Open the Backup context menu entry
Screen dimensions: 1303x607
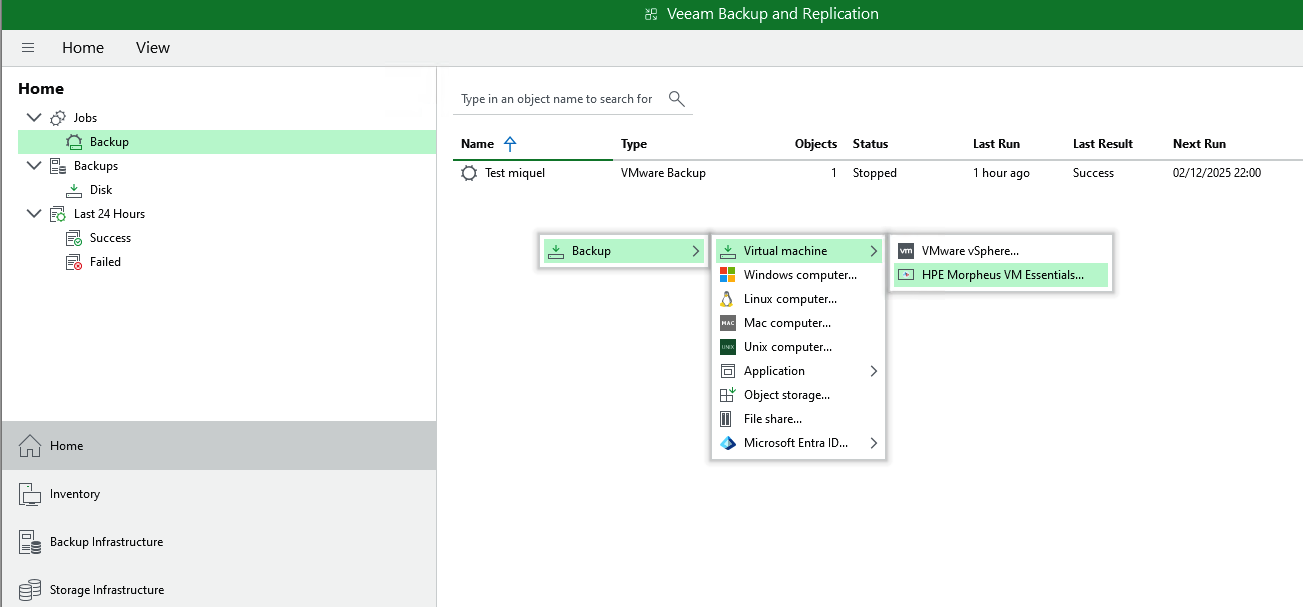click(x=624, y=251)
